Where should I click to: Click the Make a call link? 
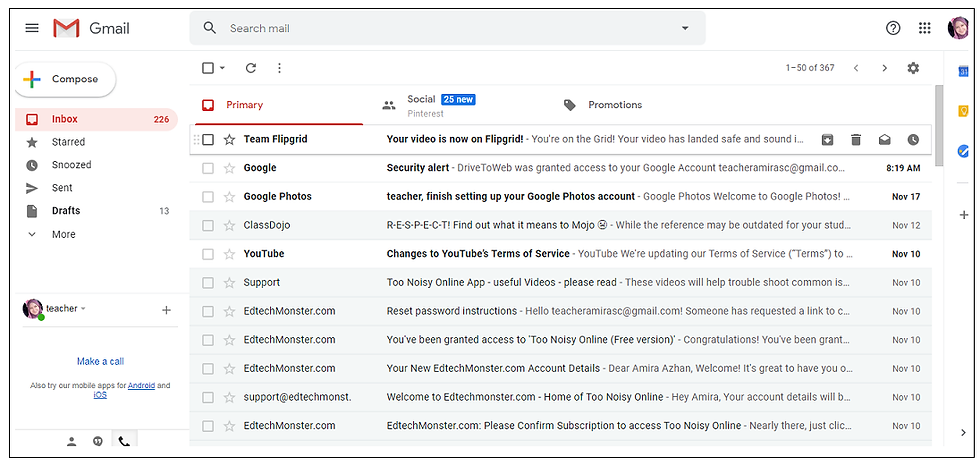tap(100, 361)
